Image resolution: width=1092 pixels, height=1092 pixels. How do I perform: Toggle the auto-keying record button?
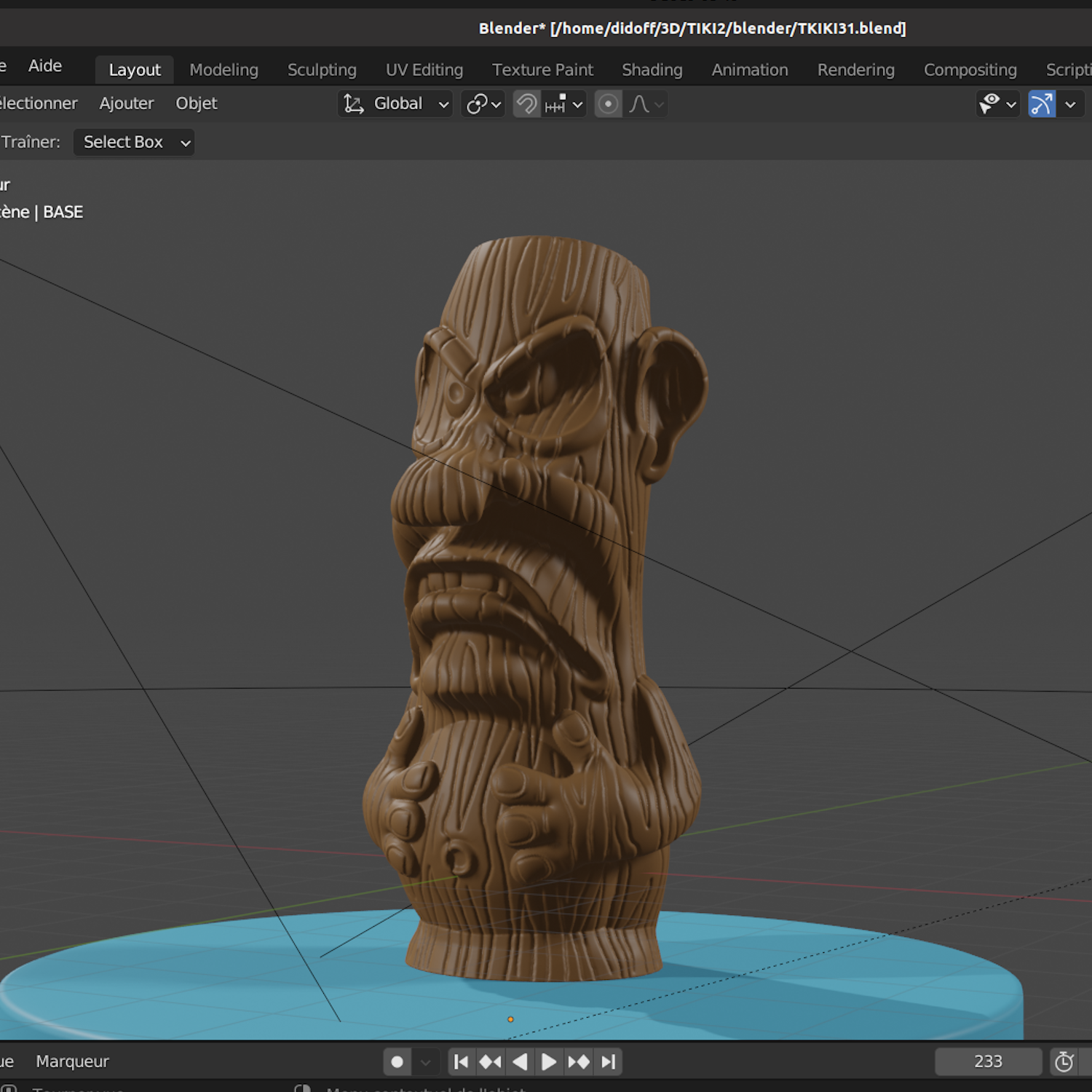coord(397,1062)
